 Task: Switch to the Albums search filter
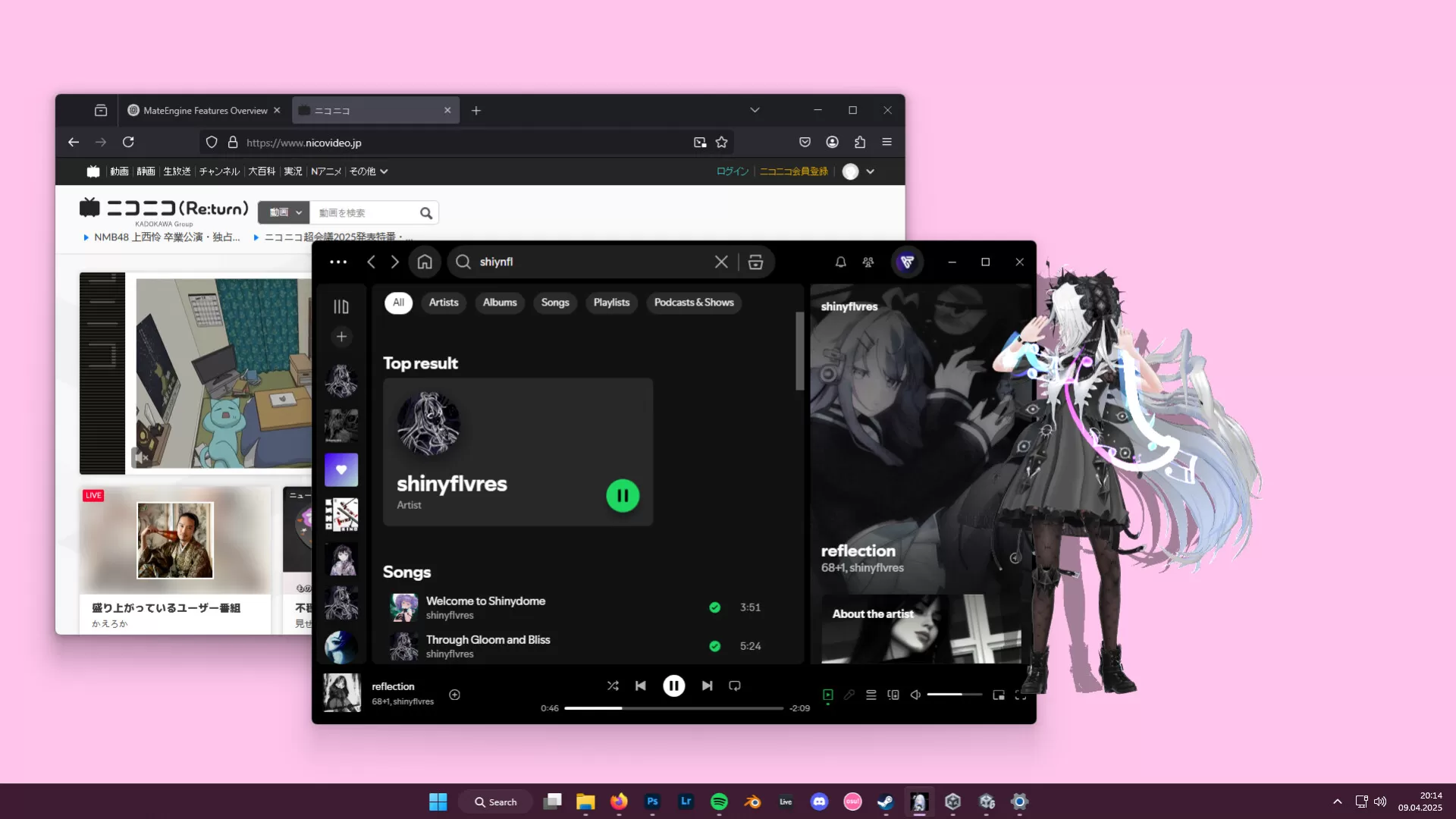(x=500, y=303)
